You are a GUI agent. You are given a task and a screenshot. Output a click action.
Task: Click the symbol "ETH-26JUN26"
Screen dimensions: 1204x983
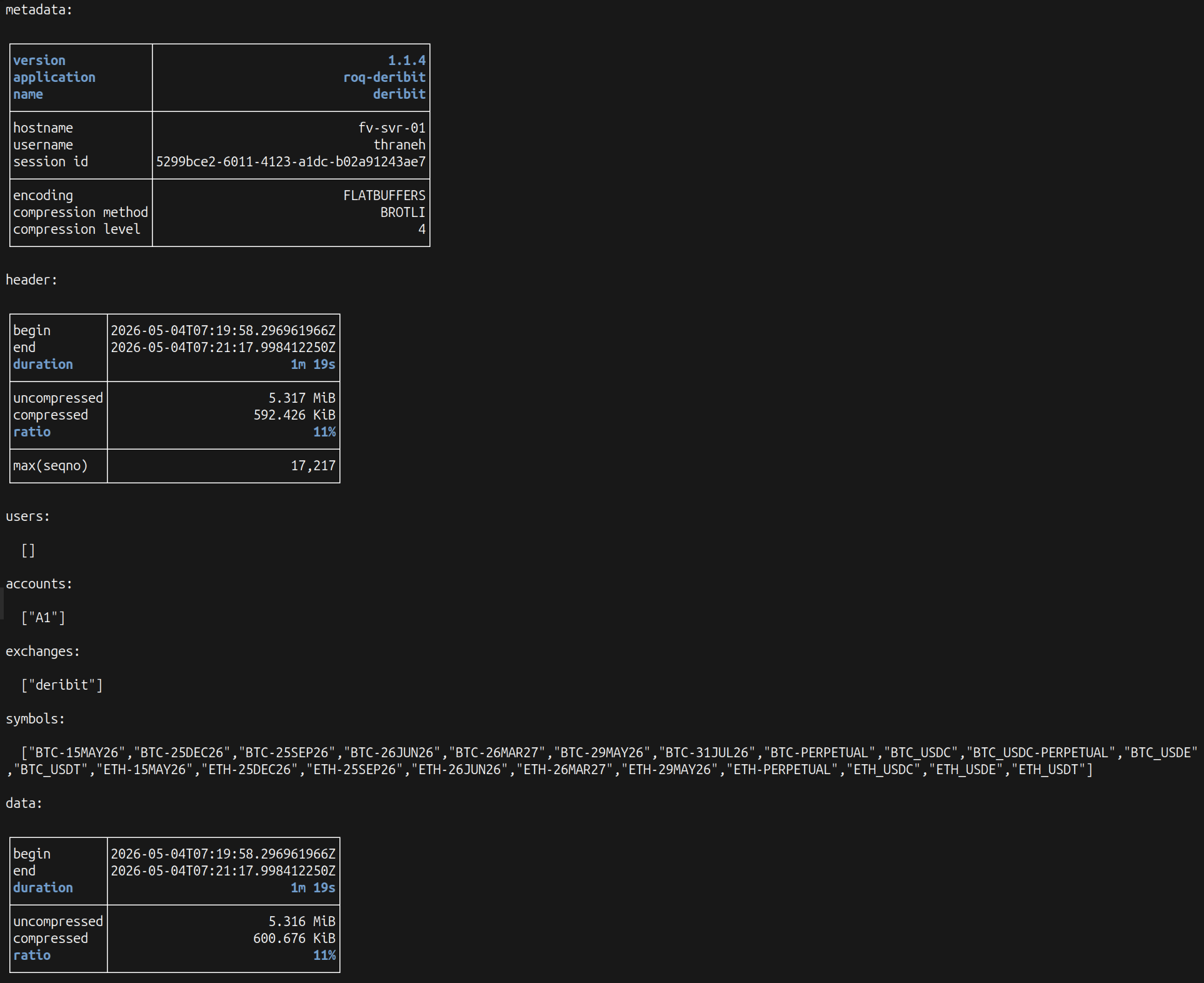point(459,770)
